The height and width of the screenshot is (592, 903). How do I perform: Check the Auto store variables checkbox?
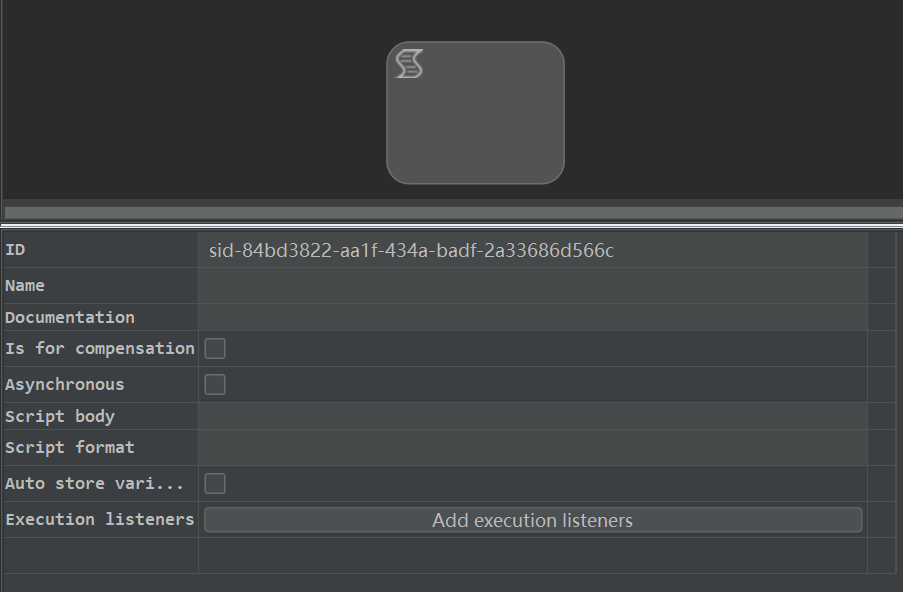[215, 483]
